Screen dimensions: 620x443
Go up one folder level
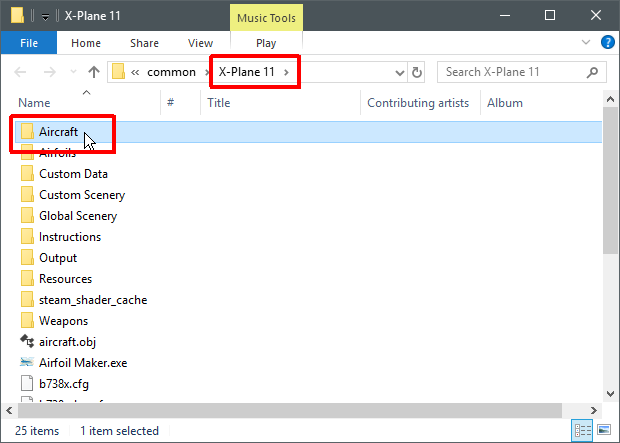(x=94, y=72)
